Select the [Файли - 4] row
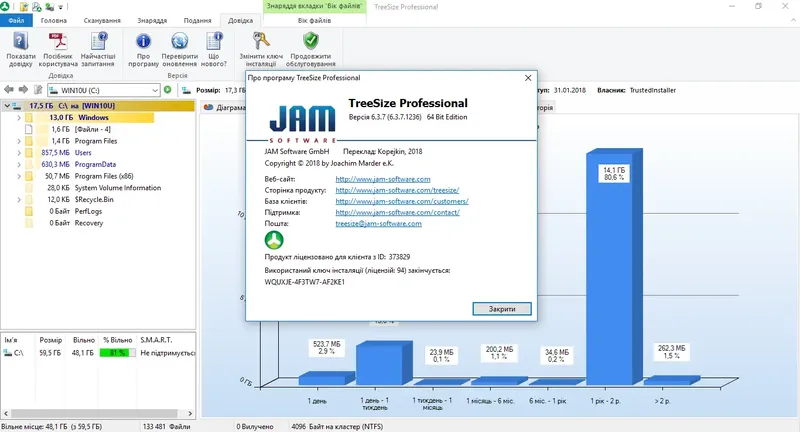 tap(92, 129)
